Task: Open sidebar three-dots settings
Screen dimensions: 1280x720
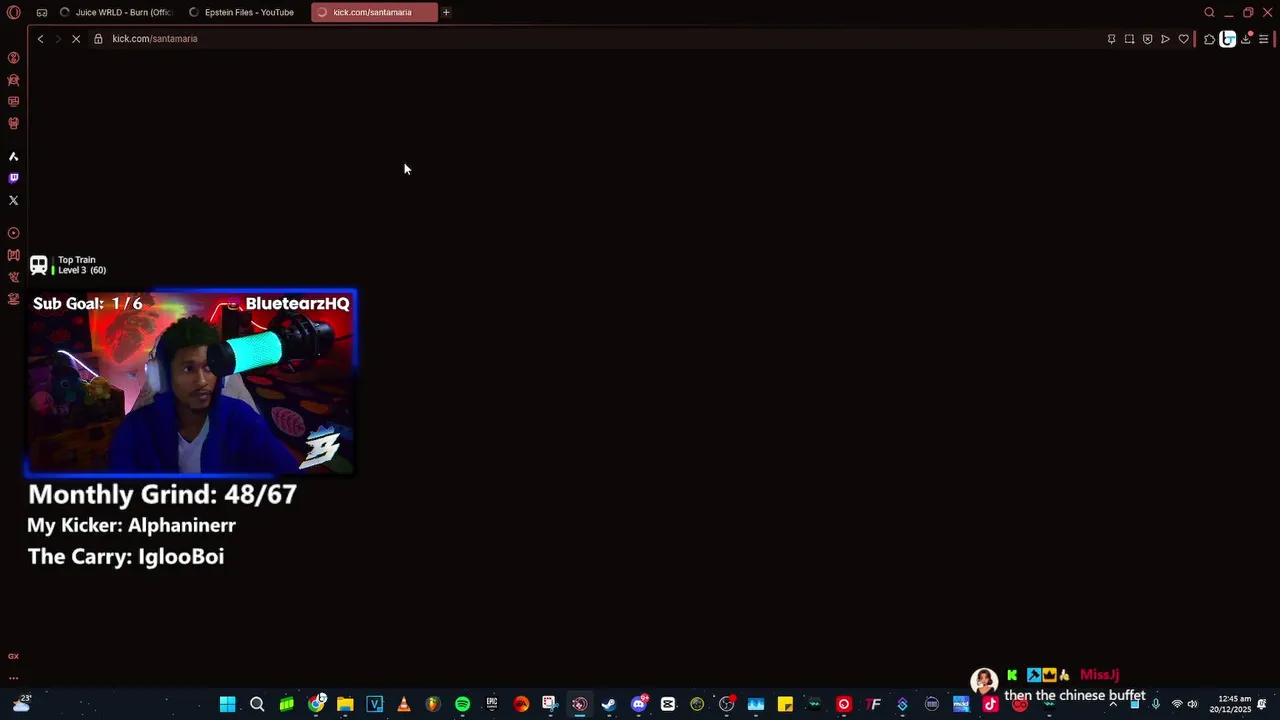Action: pos(14,677)
